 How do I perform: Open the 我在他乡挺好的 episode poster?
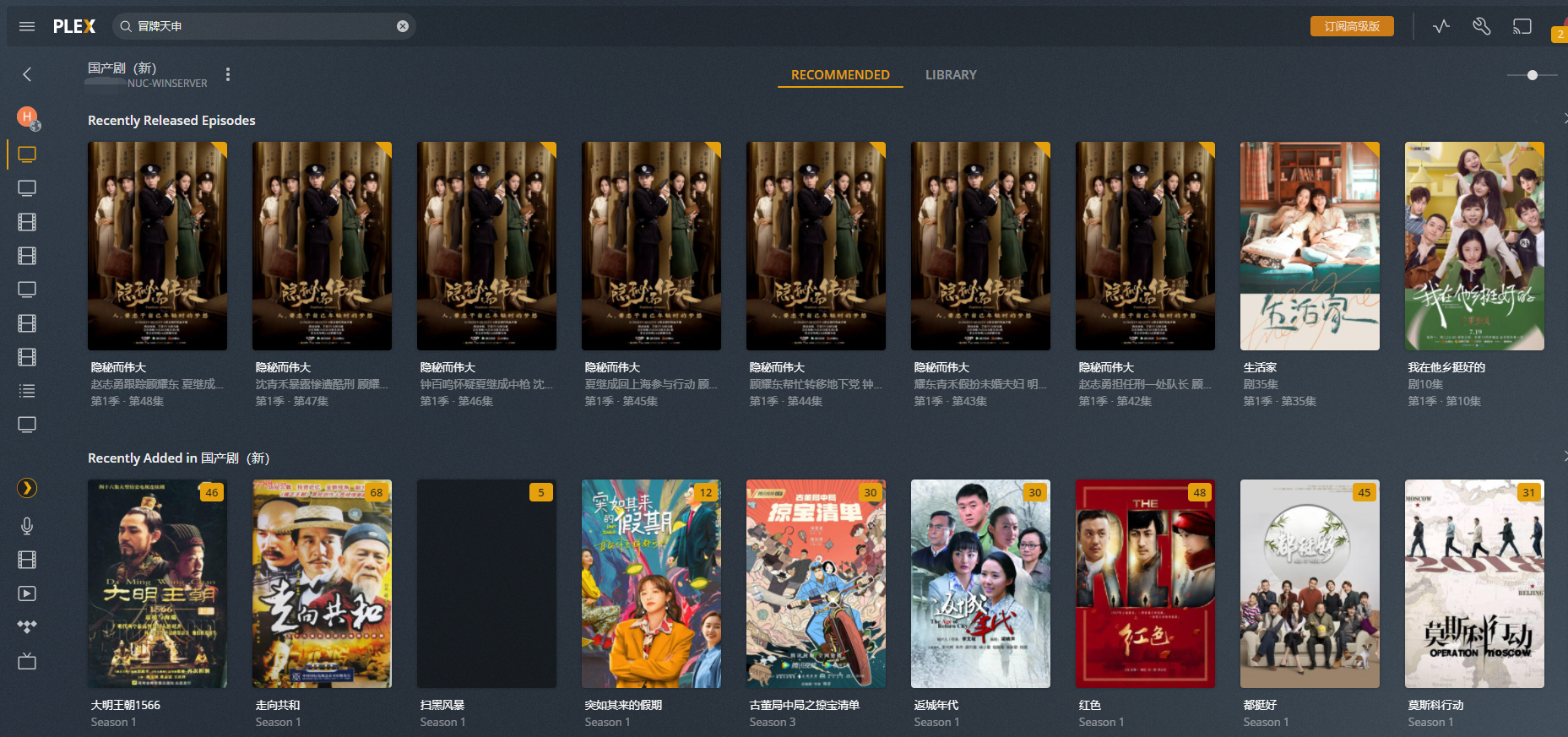click(x=1474, y=246)
